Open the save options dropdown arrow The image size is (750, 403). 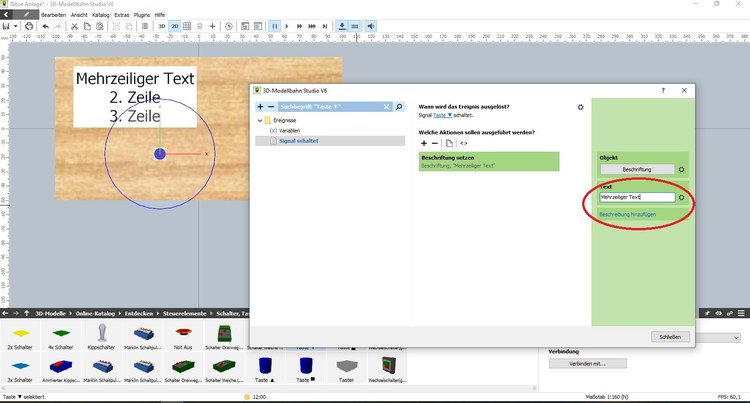click(16, 26)
